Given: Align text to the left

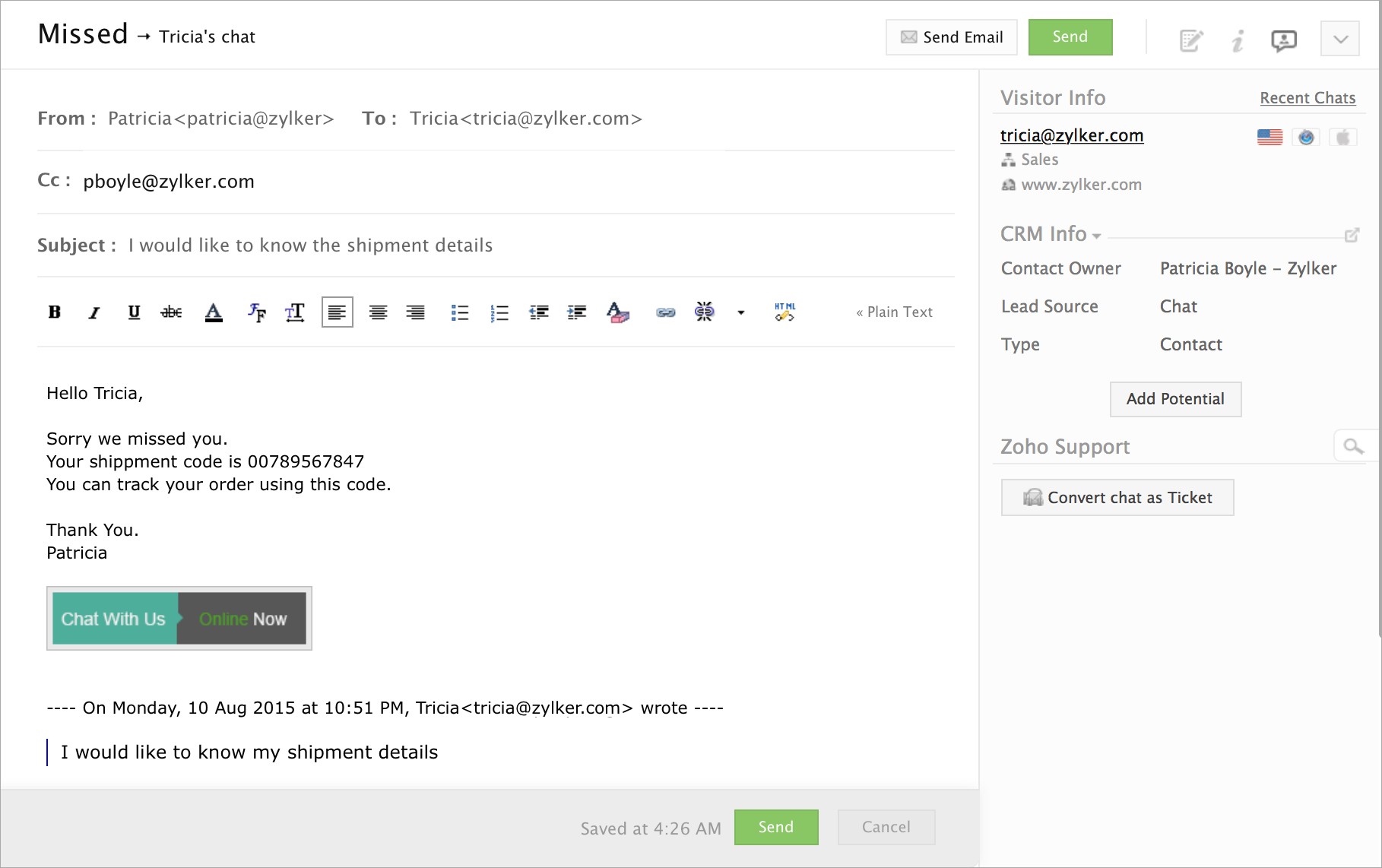Looking at the screenshot, I should coord(338,312).
